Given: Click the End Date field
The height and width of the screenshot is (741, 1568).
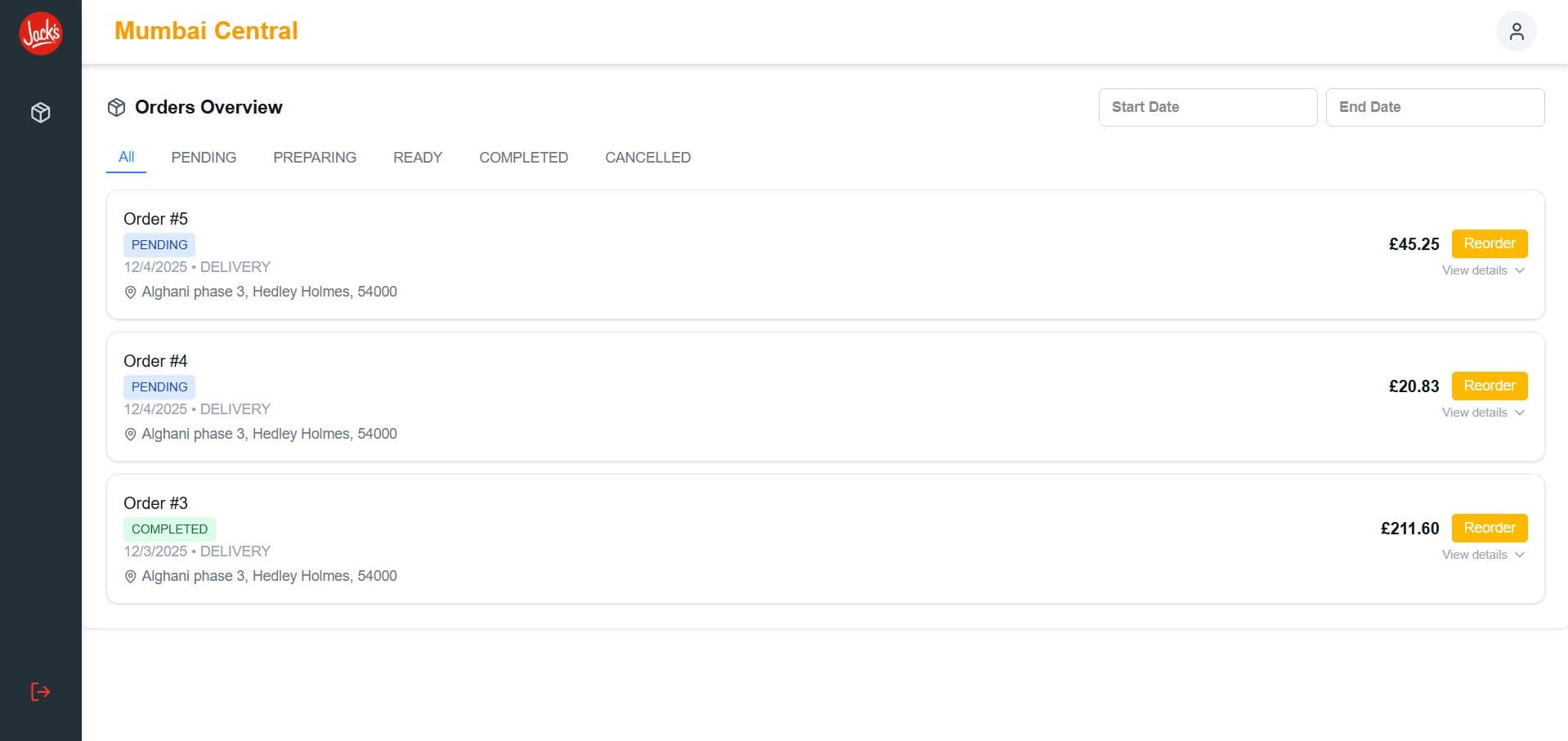Looking at the screenshot, I should 1435,107.
